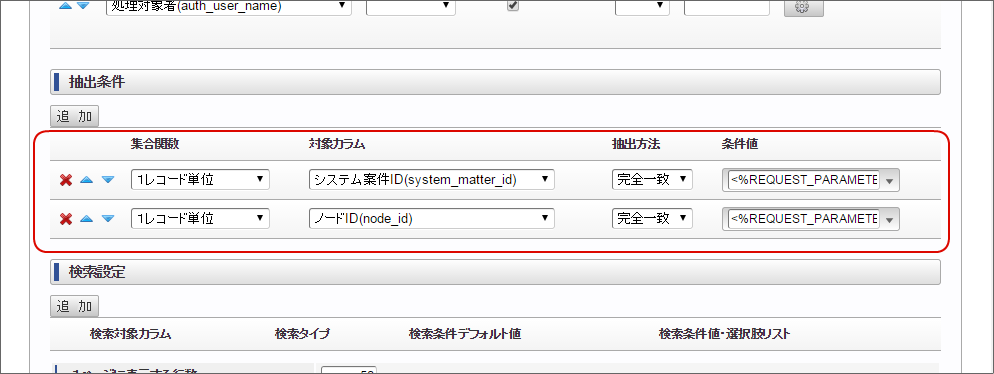This screenshot has height=374, width=994.
Task: Open 集合関数 dropdown in node_id row
Action: [x=200, y=219]
